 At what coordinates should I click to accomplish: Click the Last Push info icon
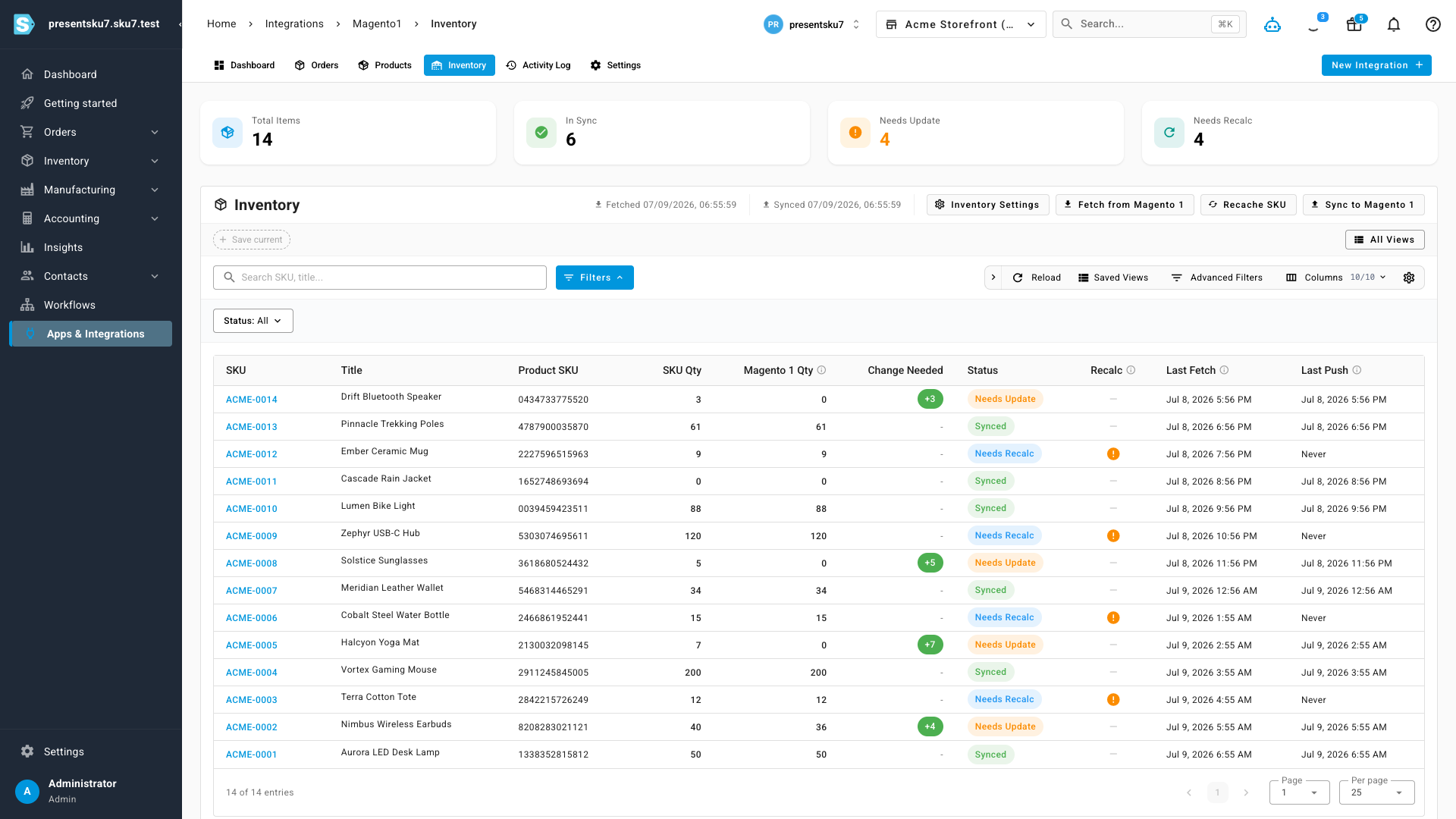pyautogui.click(x=1357, y=370)
